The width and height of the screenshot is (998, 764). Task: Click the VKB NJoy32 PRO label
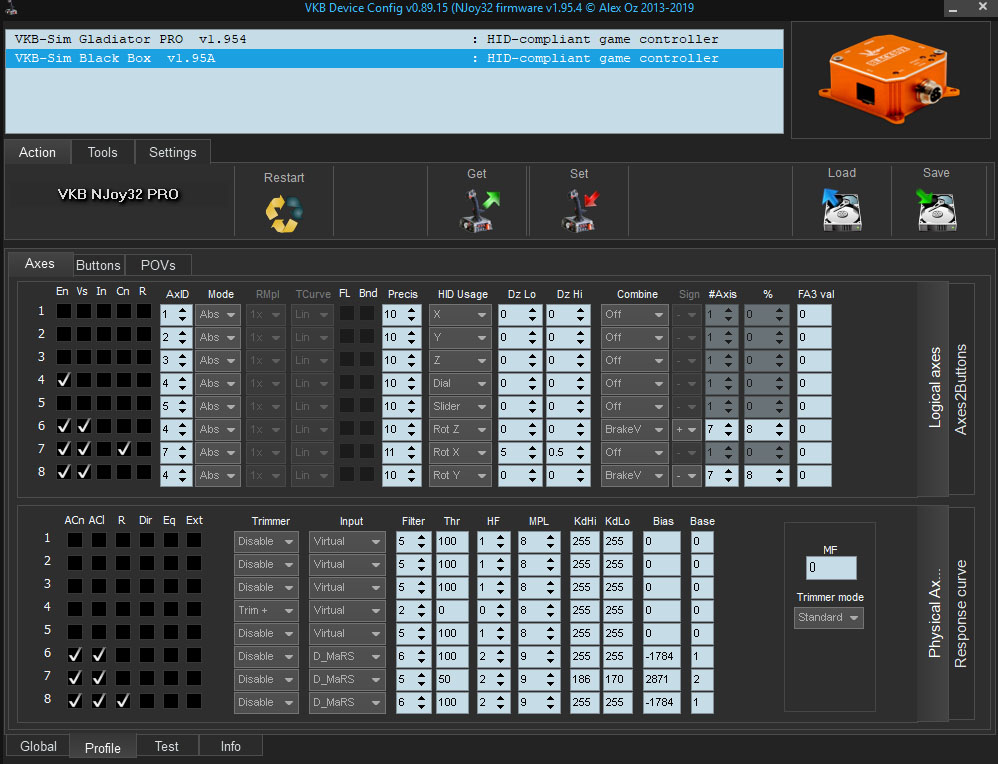118,194
